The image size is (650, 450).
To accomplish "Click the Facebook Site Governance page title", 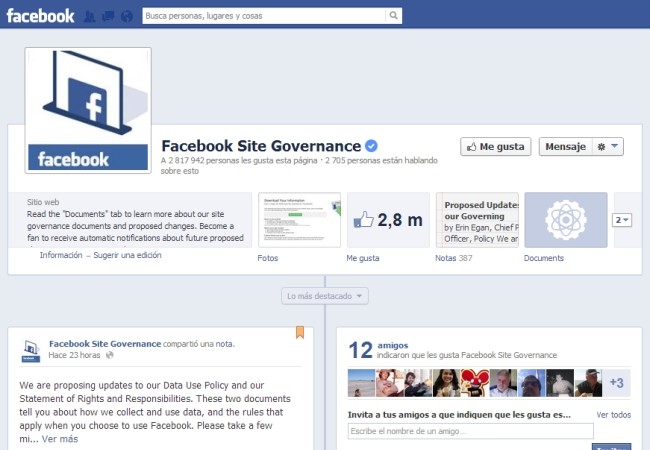I will click(x=261, y=146).
